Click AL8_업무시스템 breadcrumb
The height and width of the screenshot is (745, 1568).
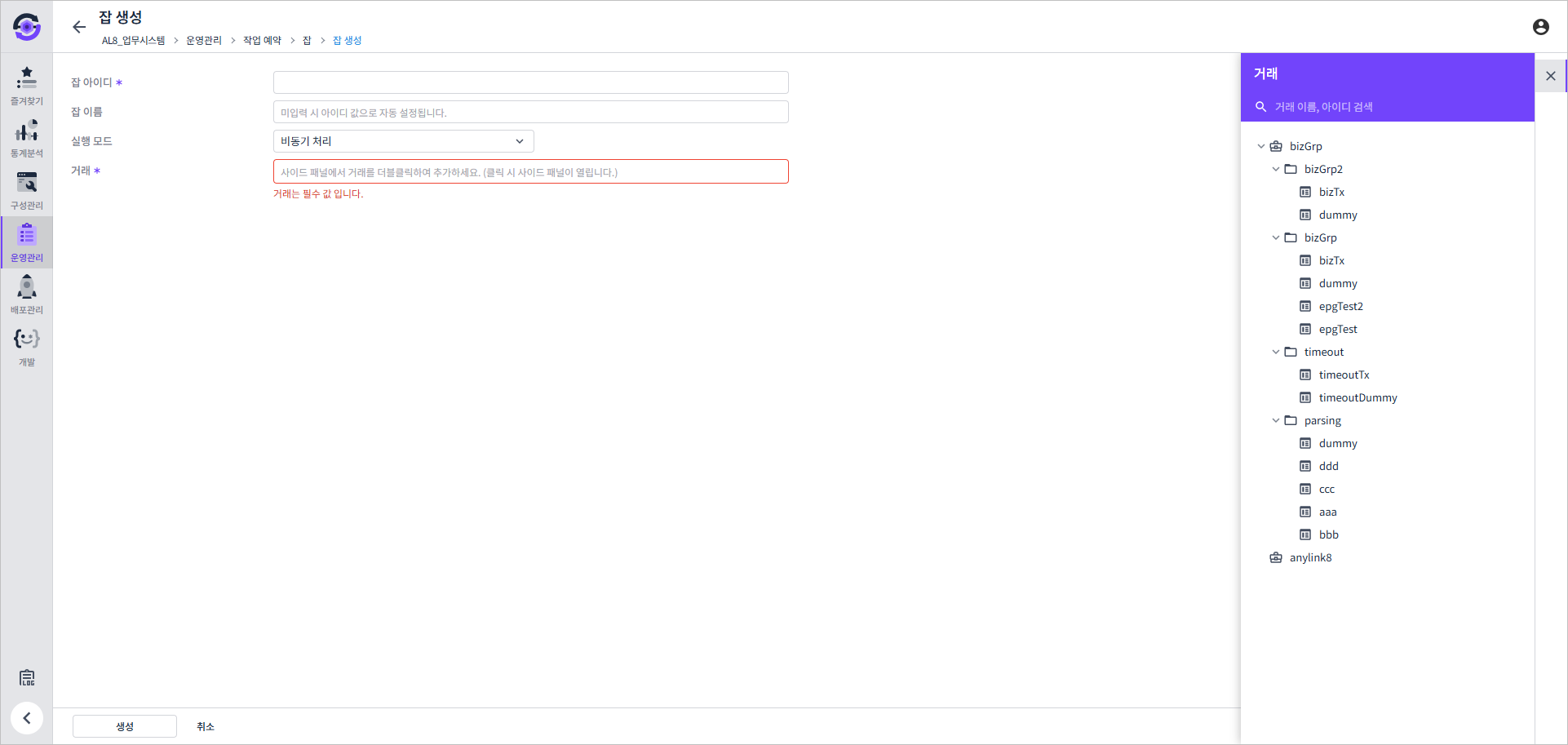click(x=133, y=40)
